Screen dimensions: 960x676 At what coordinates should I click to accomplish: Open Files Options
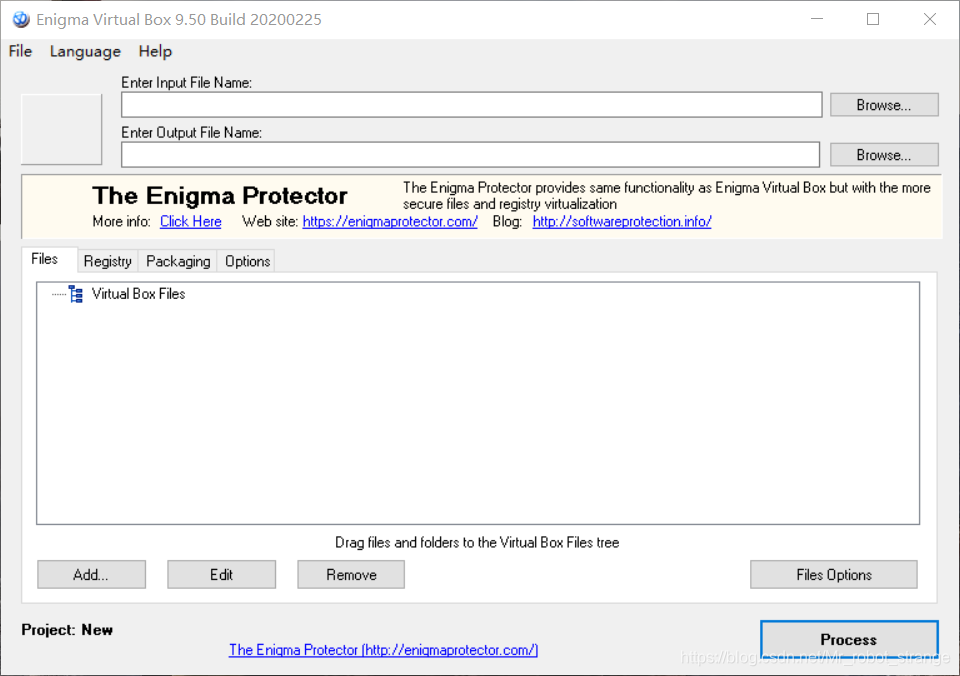coord(834,574)
